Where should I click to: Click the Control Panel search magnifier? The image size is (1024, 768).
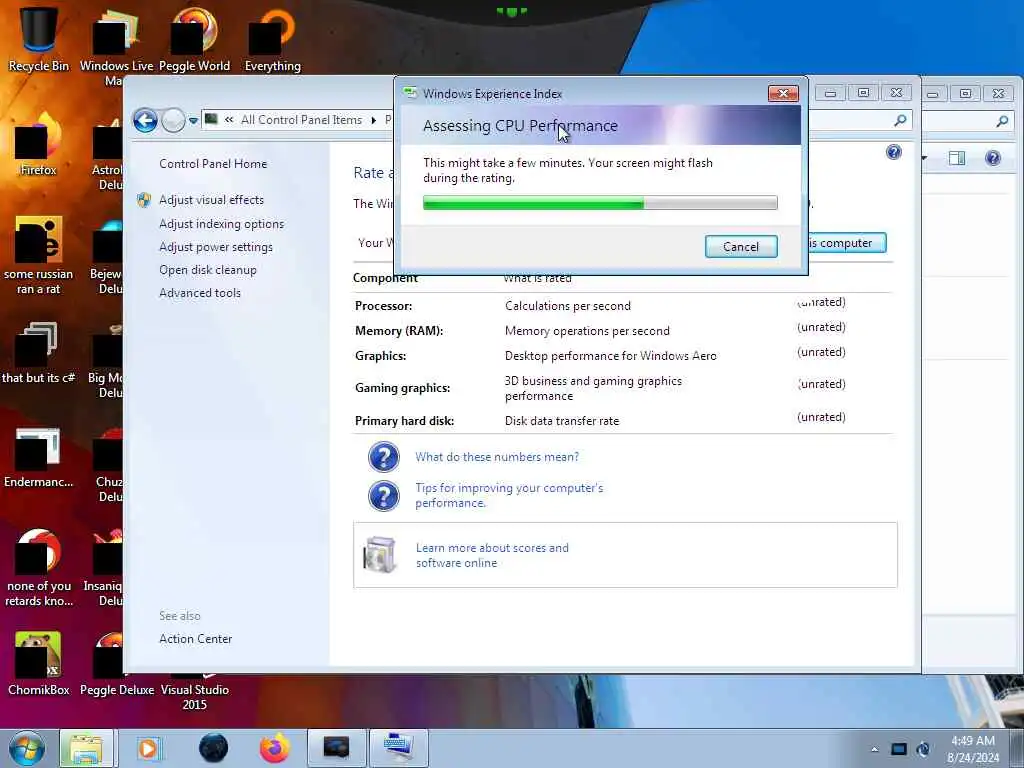click(900, 120)
